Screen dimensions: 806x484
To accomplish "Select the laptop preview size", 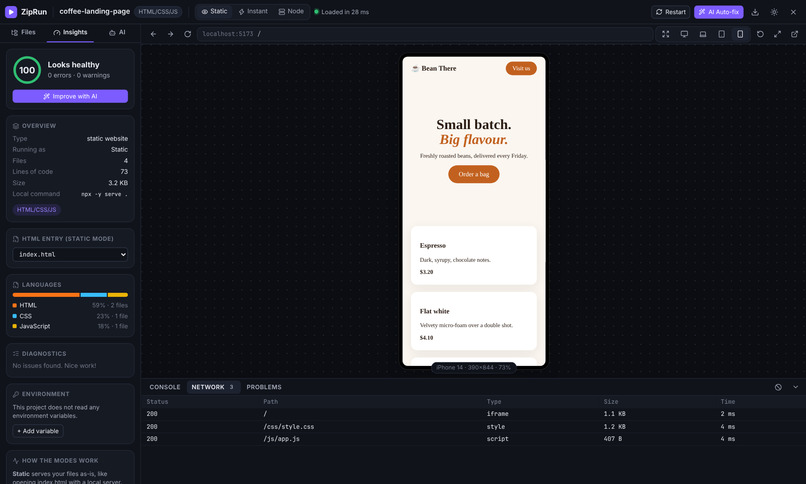I will coord(703,34).
